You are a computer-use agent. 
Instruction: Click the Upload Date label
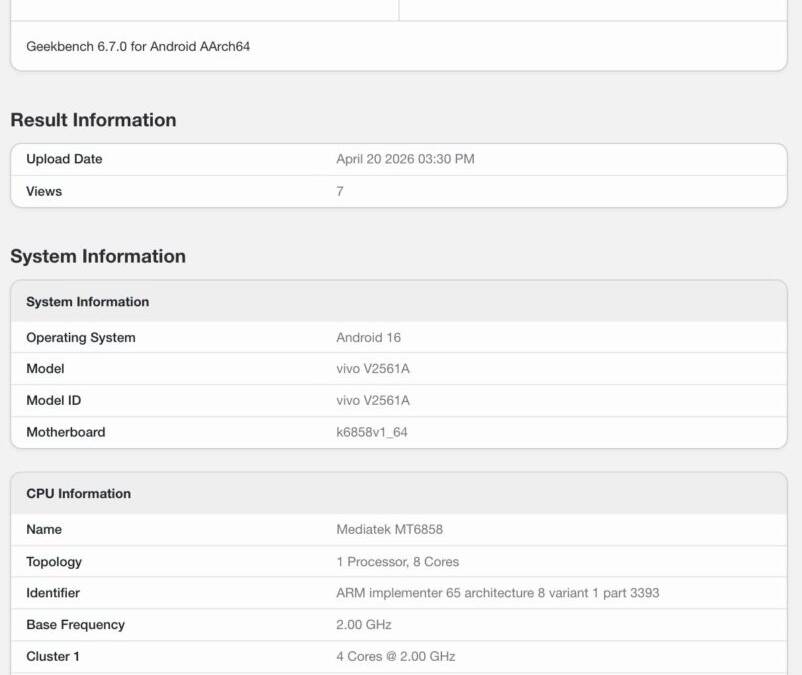[64, 159]
